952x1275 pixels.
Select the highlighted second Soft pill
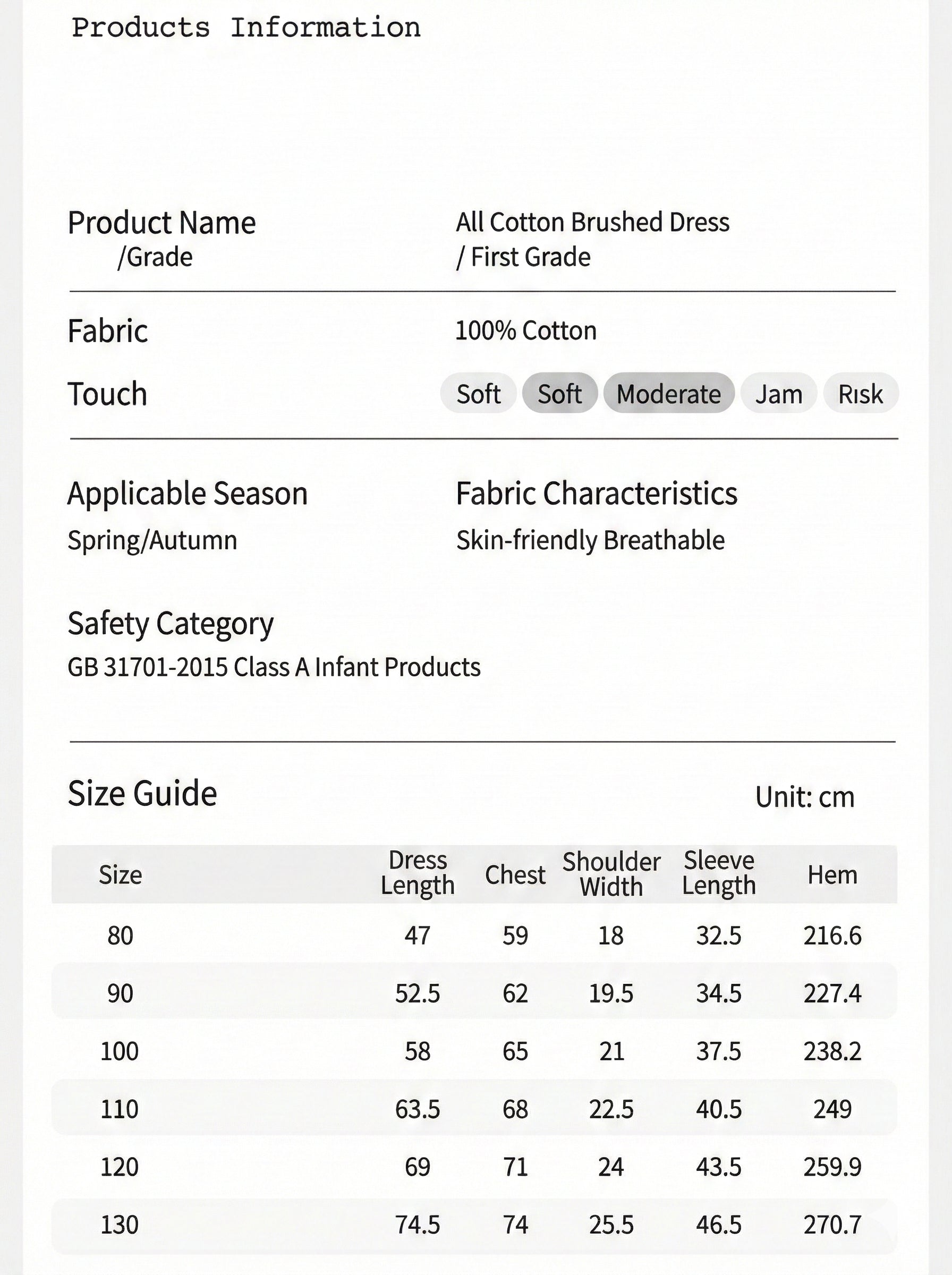point(559,393)
